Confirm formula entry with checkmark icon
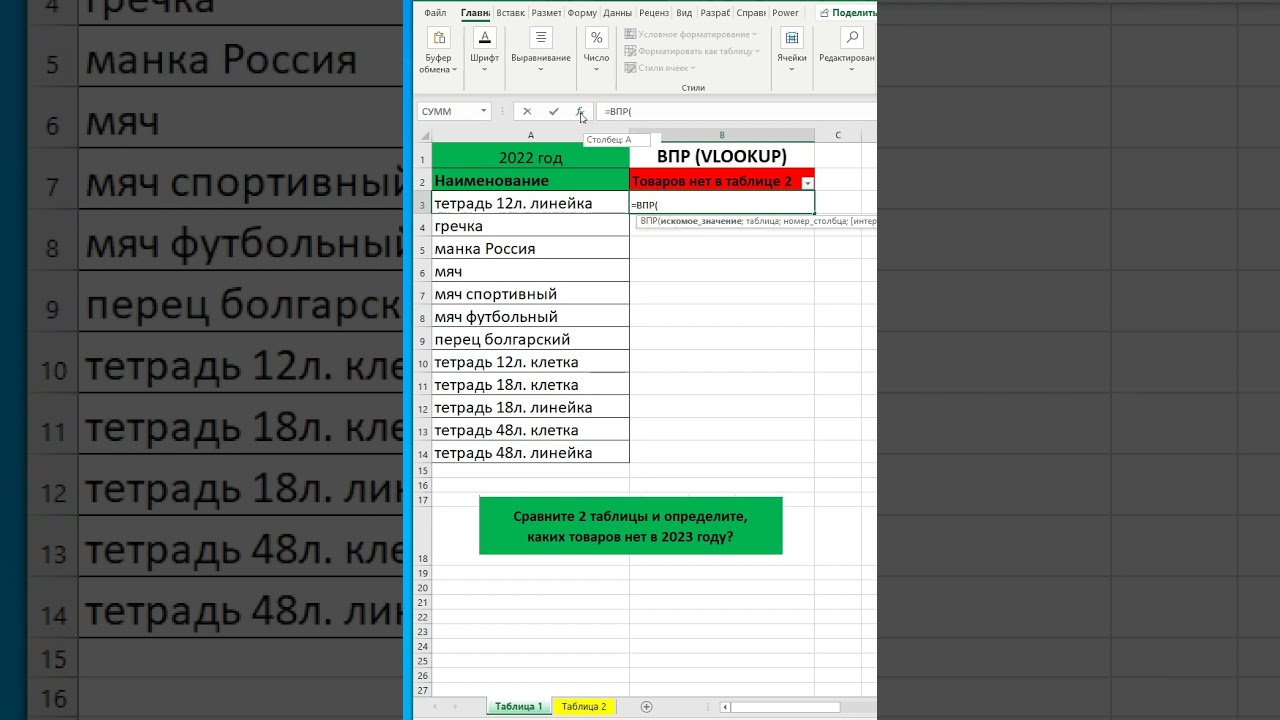Screen dimensions: 1280x720 553,111
